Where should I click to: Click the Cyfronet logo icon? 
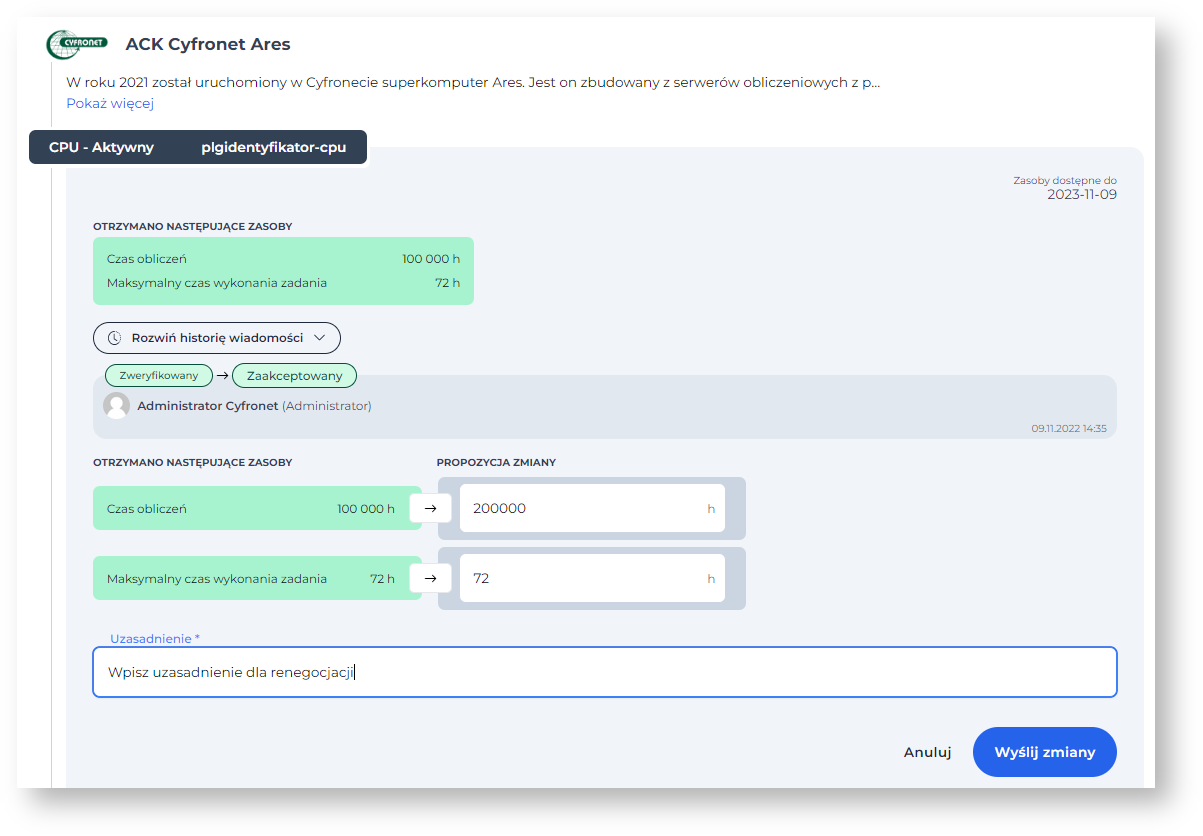[77, 45]
